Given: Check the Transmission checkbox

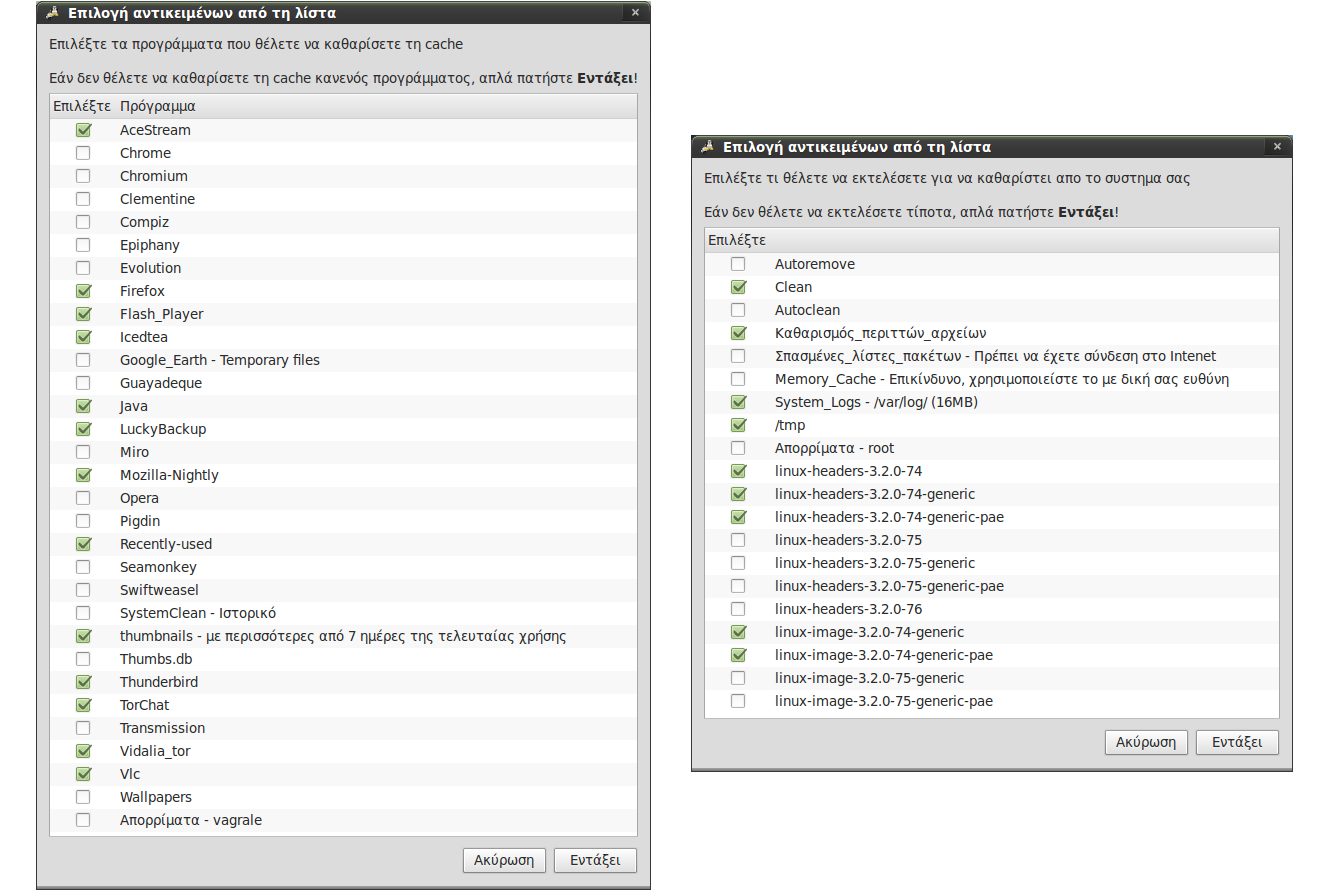Looking at the screenshot, I should (x=83, y=728).
